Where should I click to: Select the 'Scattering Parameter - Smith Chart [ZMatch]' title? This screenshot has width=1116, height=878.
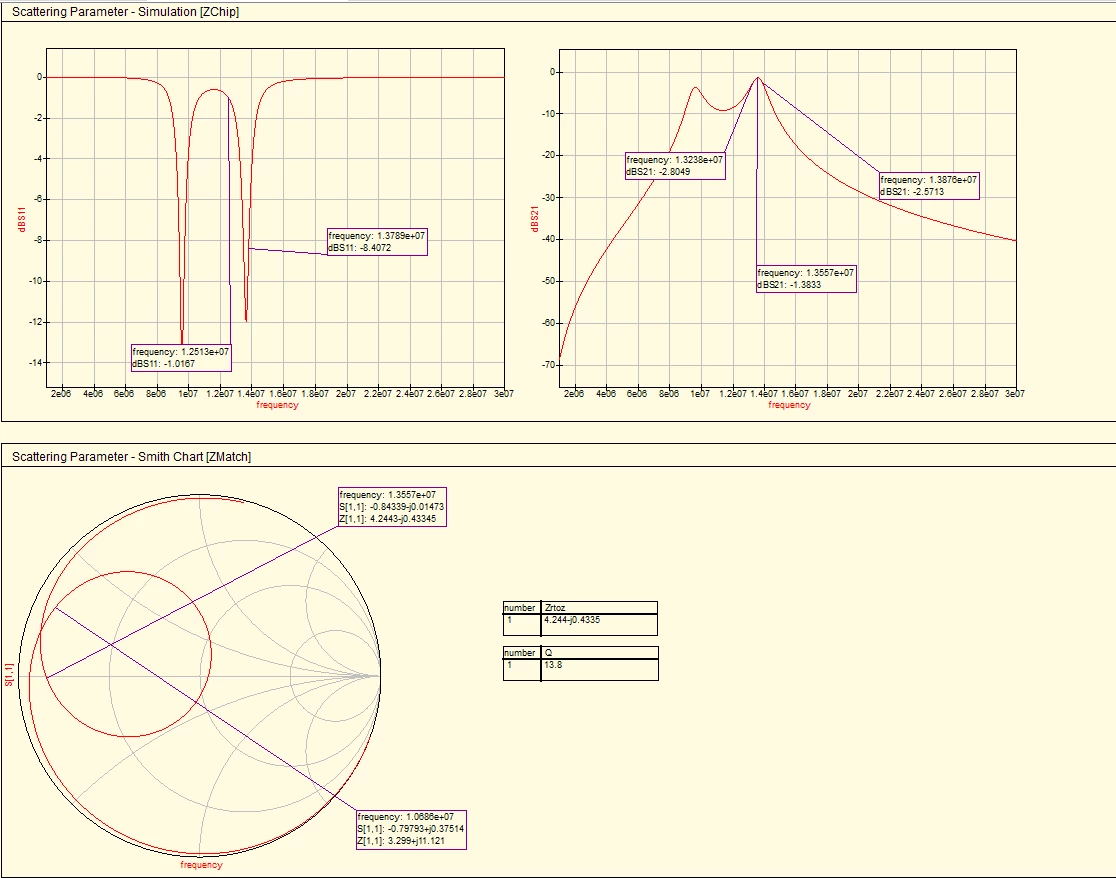tap(132, 457)
